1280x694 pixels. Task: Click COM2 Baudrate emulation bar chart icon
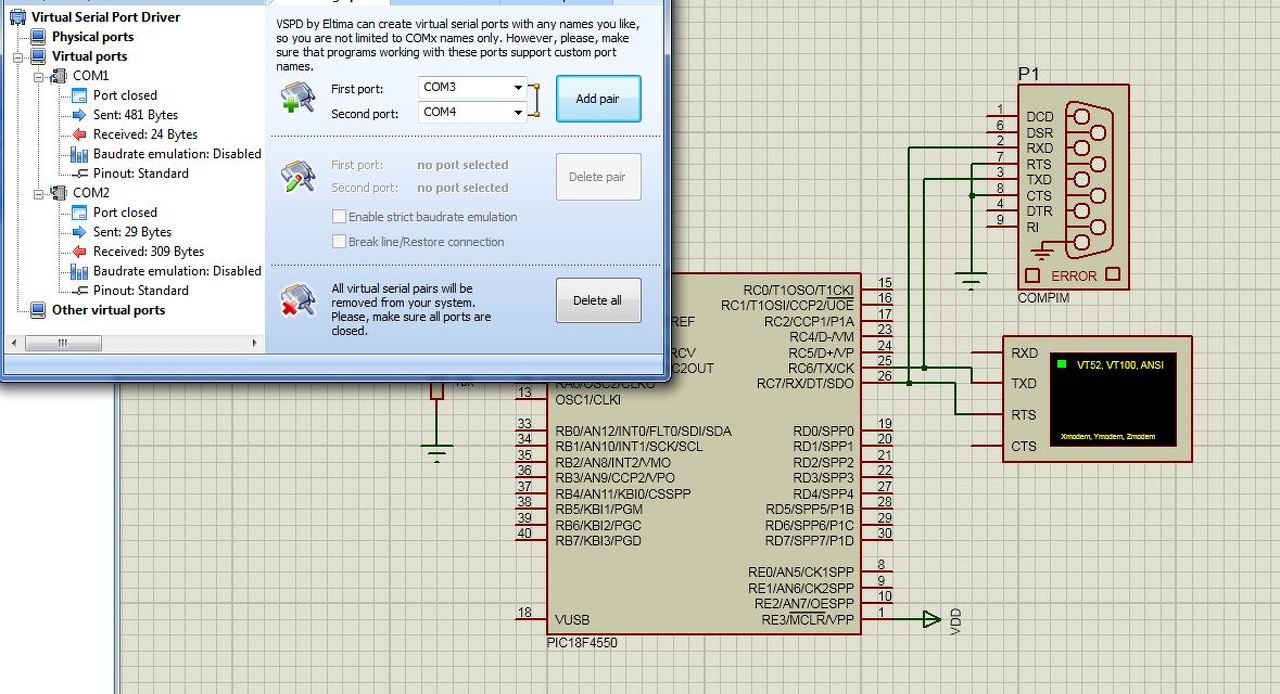tap(79, 271)
